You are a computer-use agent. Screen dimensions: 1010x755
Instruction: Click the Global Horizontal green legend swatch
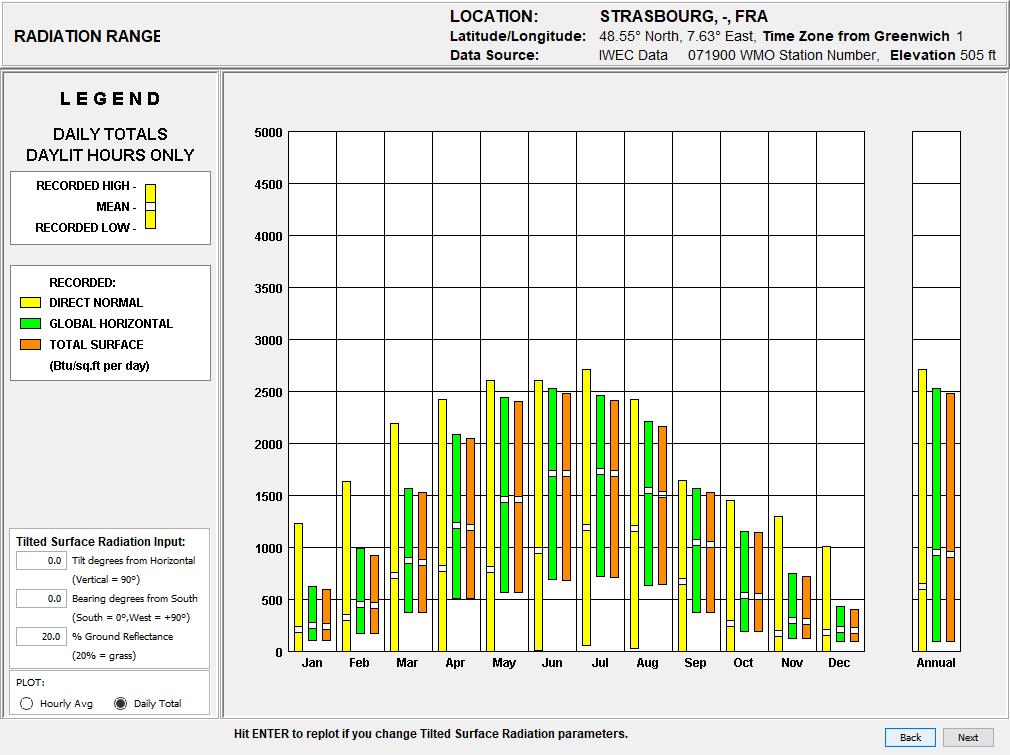point(30,323)
